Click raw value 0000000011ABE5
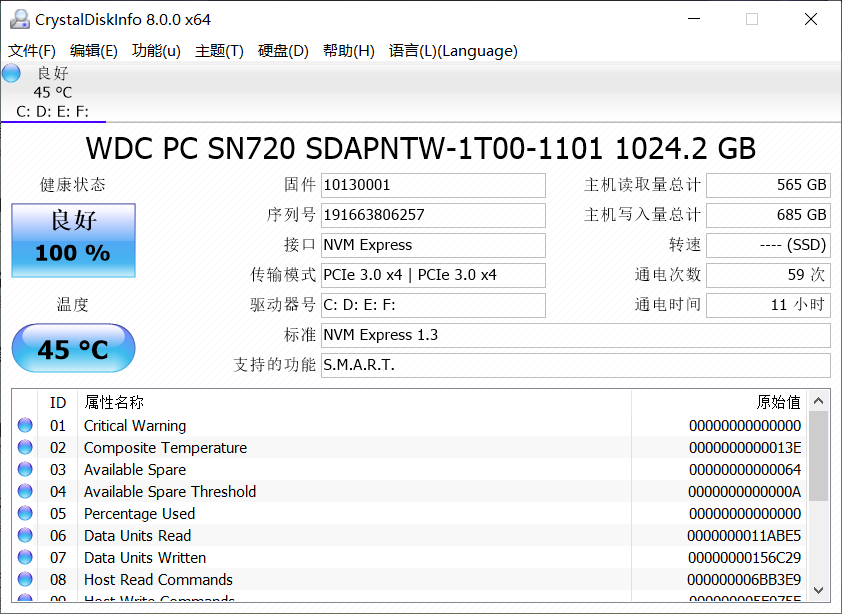Screen dimensions: 842x614 tap(744, 536)
